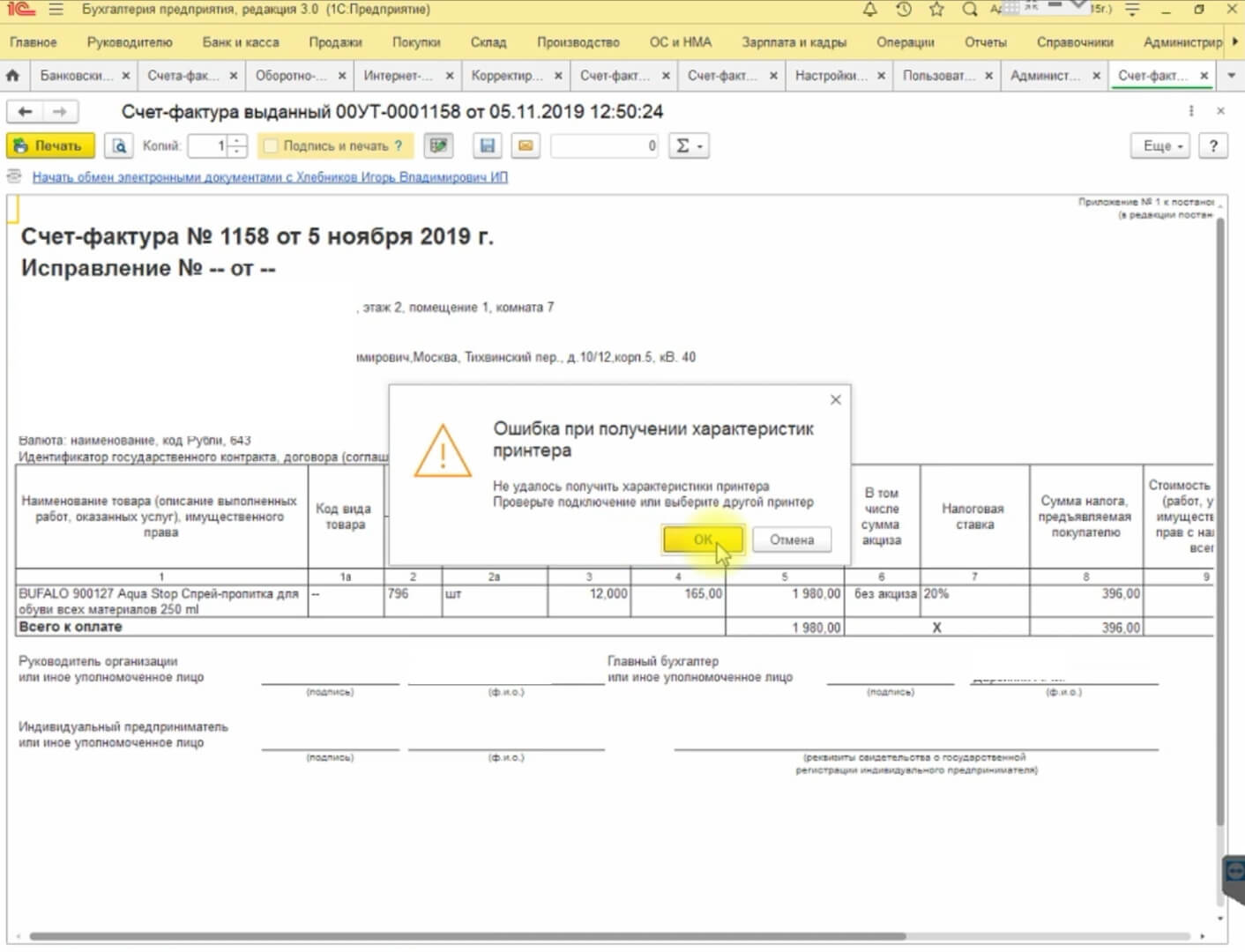Send by email envelope icon
Screen dimensions: 1245x952
click(x=526, y=145)
